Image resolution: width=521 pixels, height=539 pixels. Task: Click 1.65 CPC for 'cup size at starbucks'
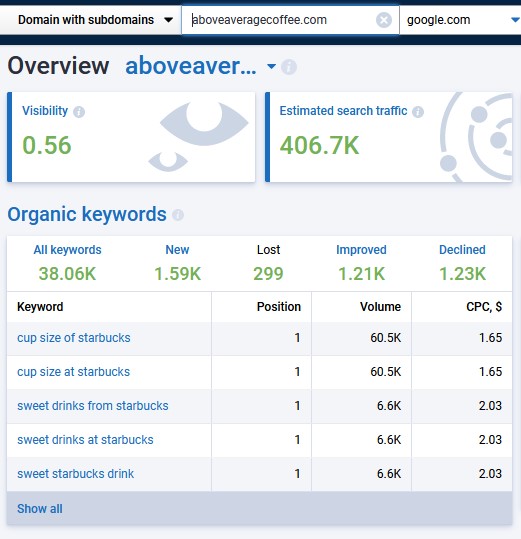[x=490, y=372]
